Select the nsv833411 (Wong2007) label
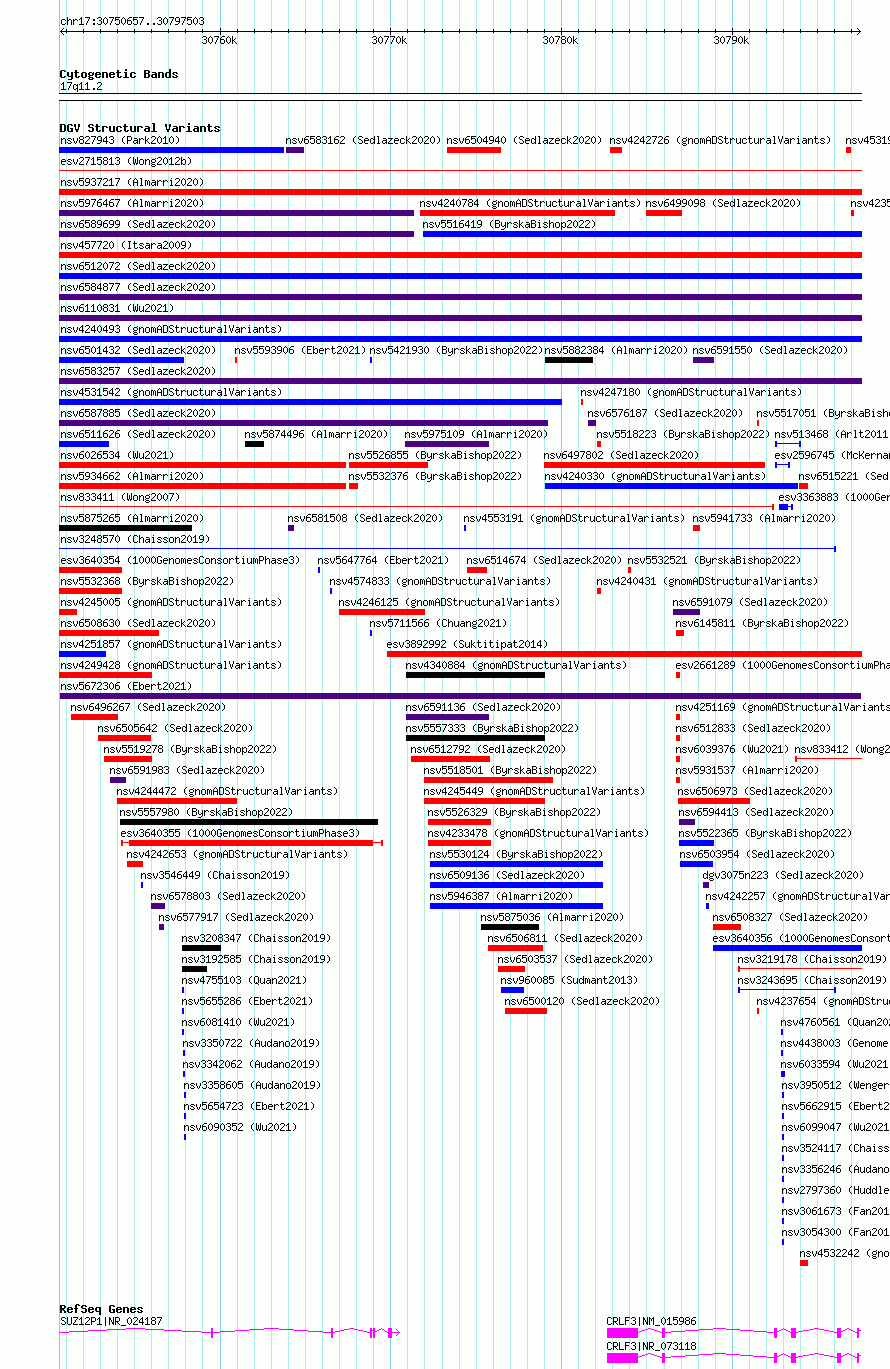 (x=119, y=497)
